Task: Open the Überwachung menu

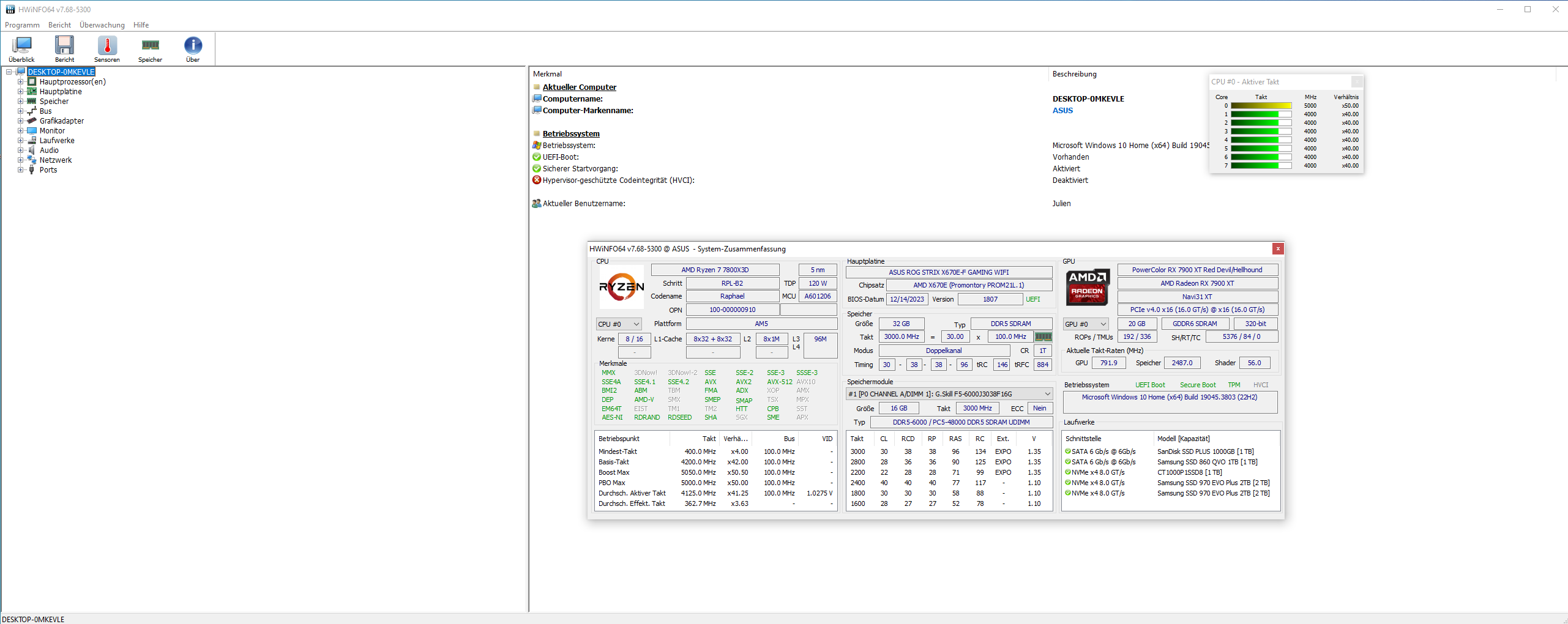Action: 102,25
